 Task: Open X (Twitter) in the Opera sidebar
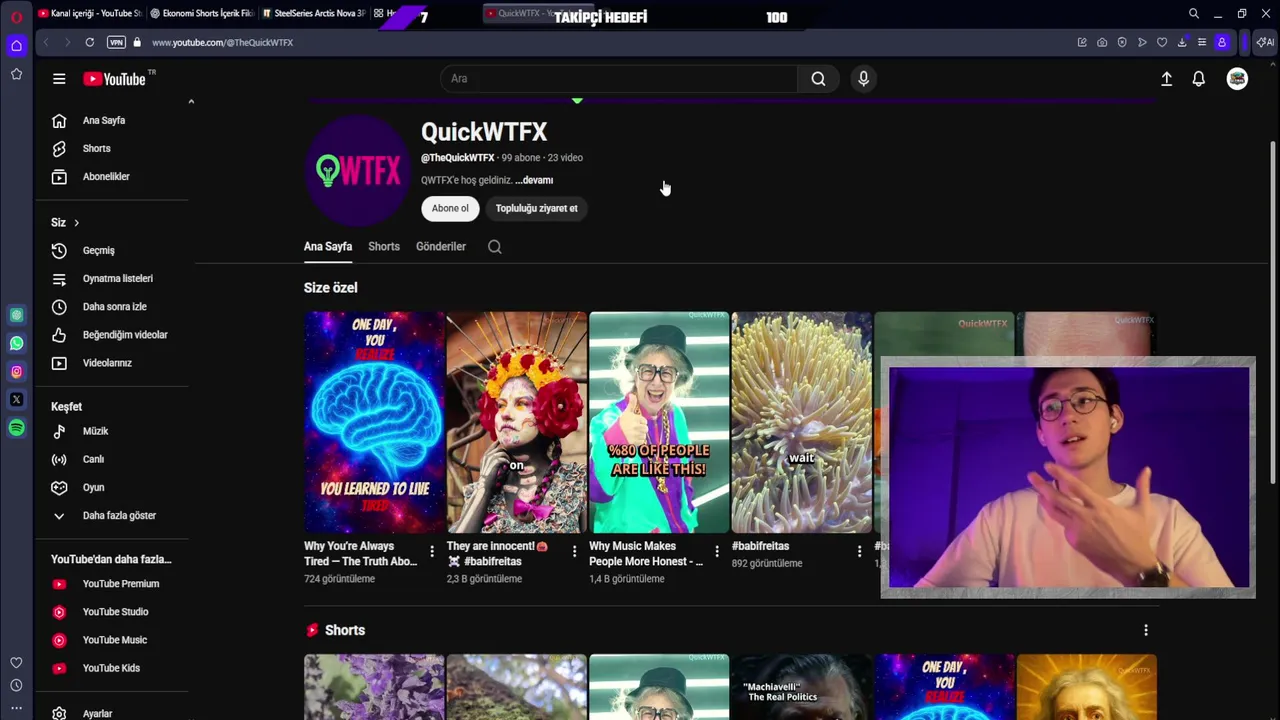[16, 399]
